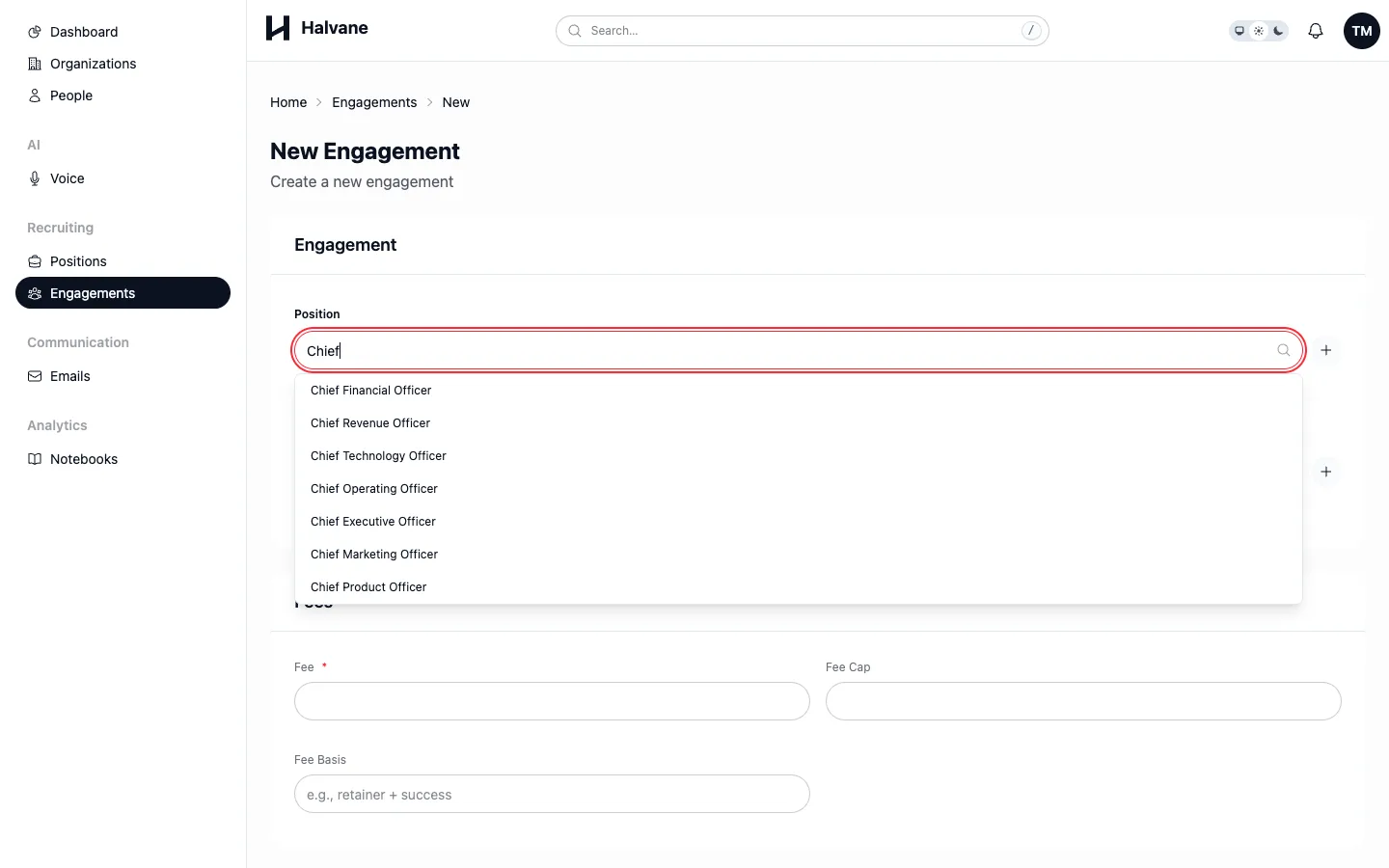Choose the Chief Operating Officer option
This screenshot has width=1389, height=868.
coord(799,489)
